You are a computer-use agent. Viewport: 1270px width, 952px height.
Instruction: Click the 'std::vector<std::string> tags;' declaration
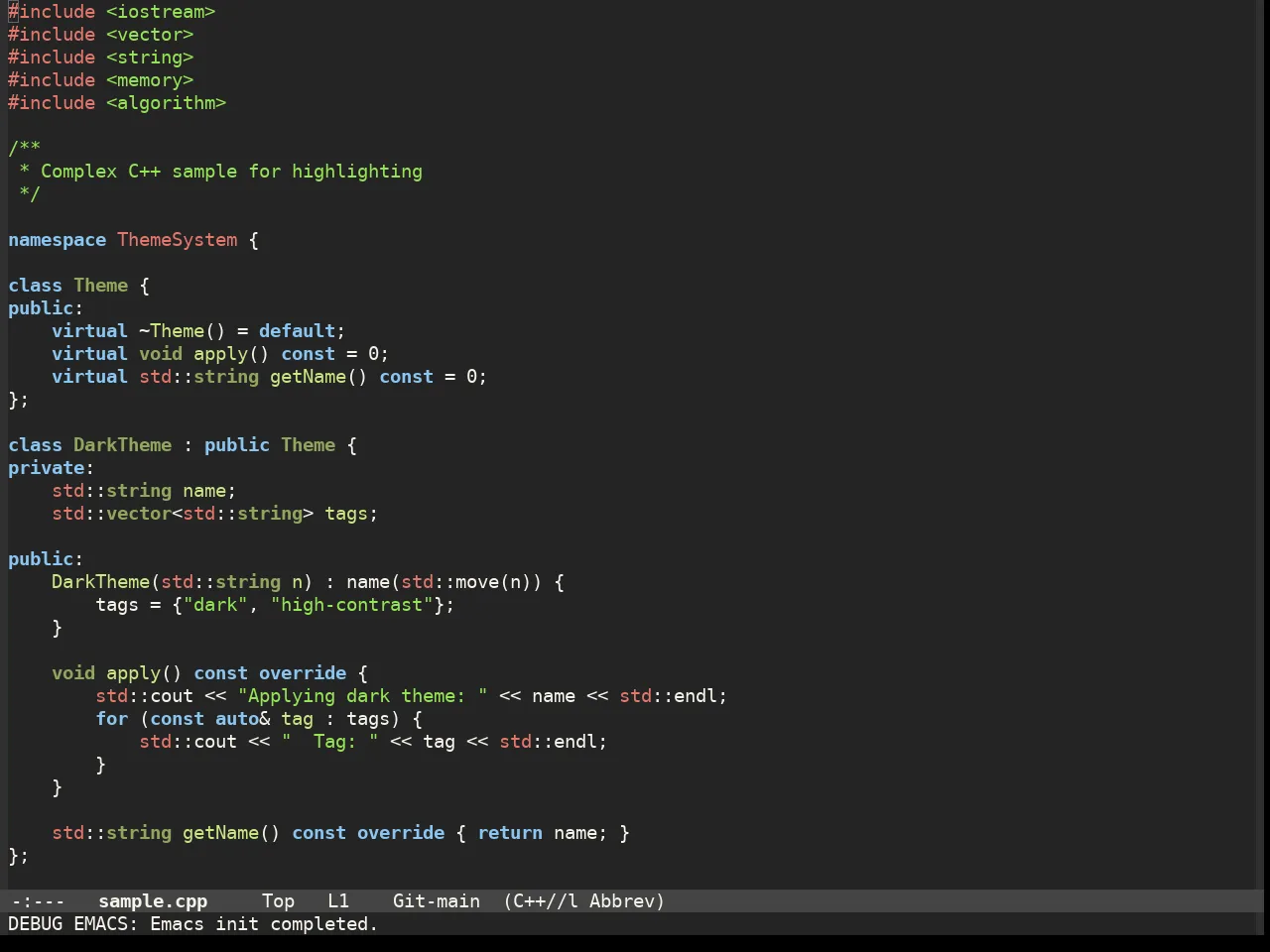pos(215,514)
